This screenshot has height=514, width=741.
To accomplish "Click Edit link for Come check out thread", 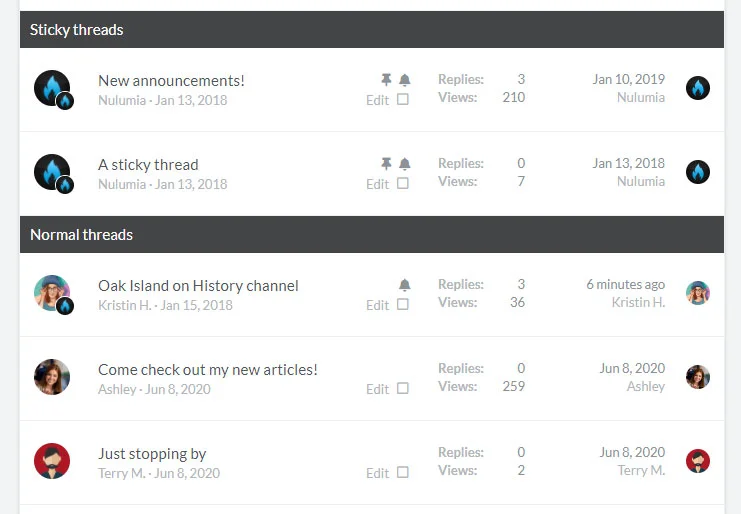I will [x=377, y=389].
